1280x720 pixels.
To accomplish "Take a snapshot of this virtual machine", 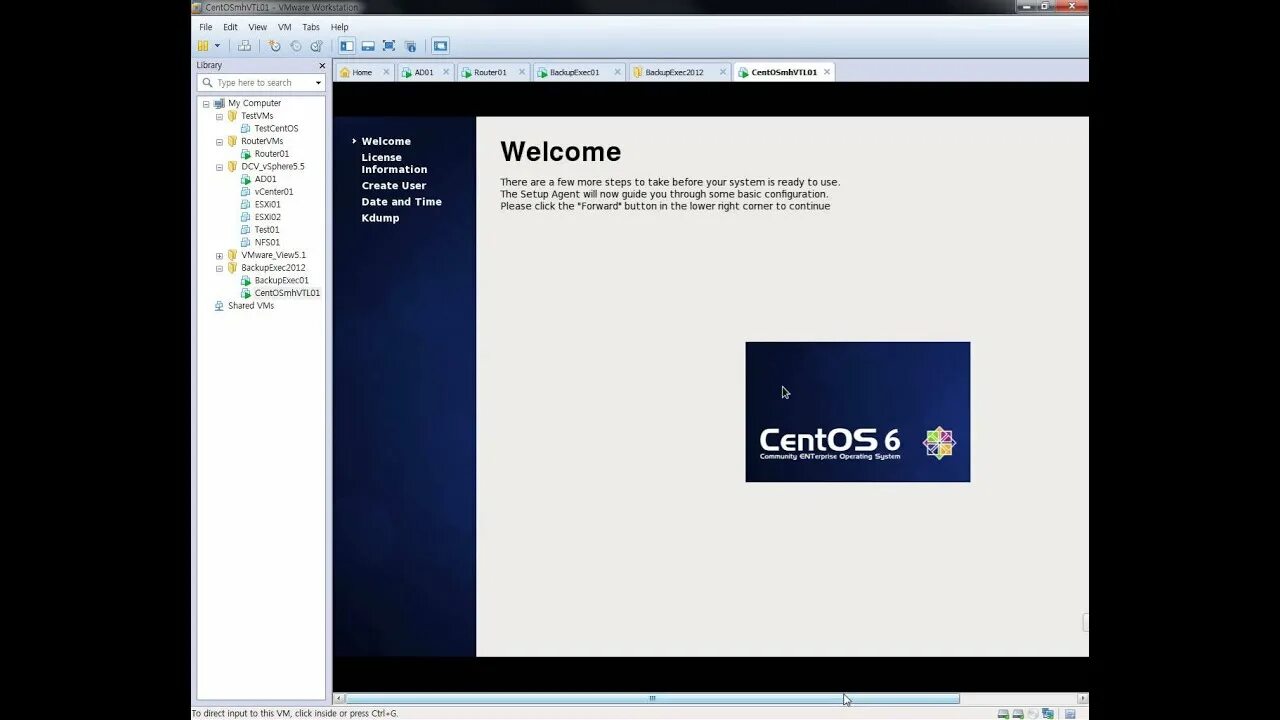I will tap(274, 46).
